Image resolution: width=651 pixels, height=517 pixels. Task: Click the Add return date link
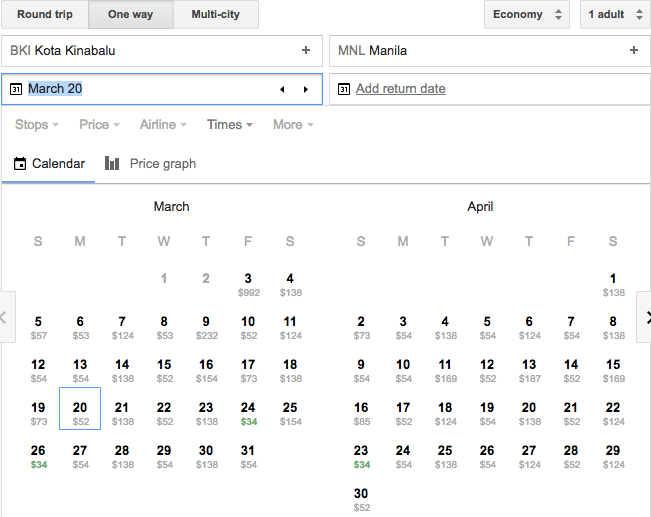(400, 89)
